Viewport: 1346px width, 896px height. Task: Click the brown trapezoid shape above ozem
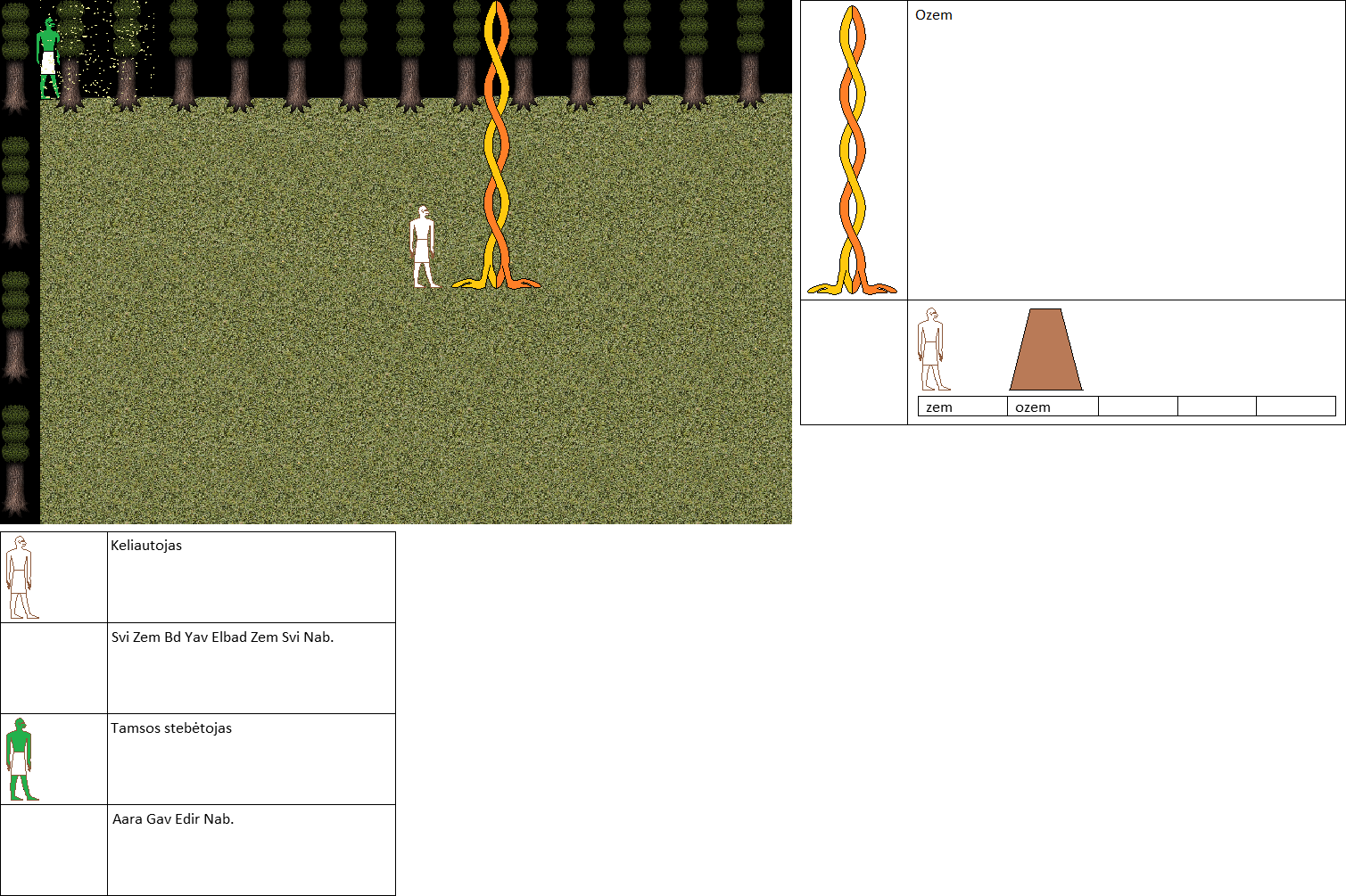pyautogui.click(x=1045, y=349)
